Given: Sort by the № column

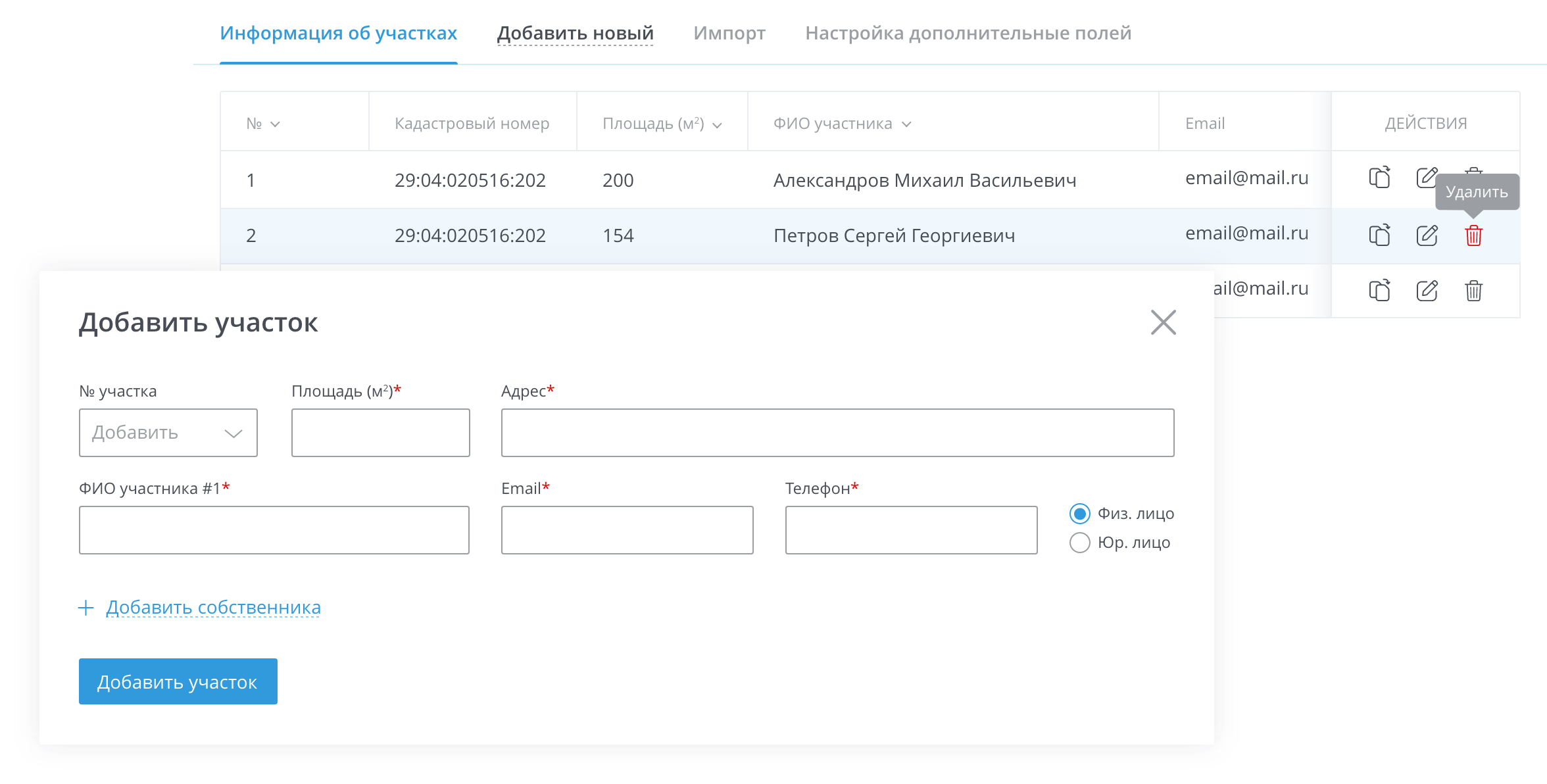Looking at the screenshot, I should tap(263, 124).
